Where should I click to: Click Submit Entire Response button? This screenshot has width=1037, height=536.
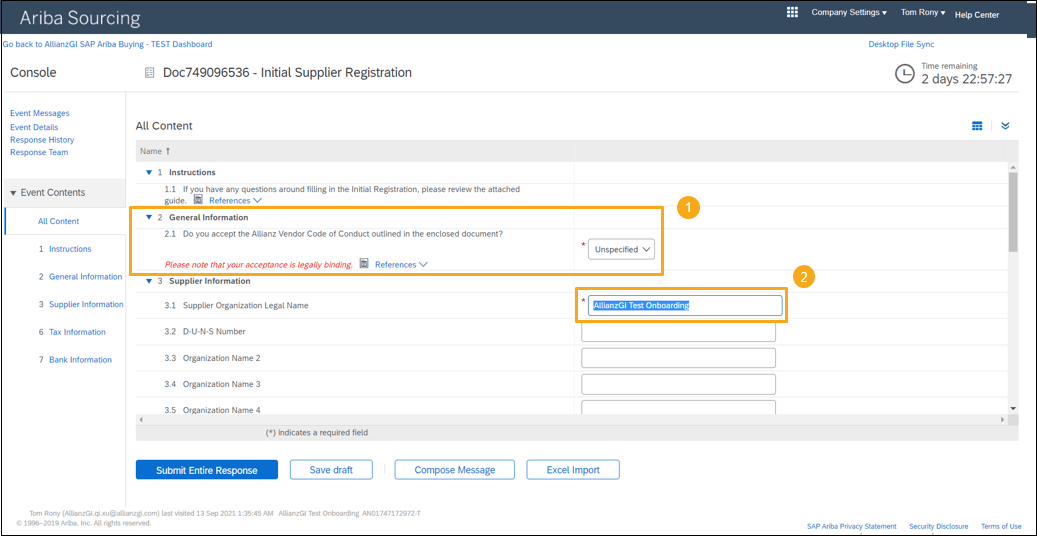[206, 470]
